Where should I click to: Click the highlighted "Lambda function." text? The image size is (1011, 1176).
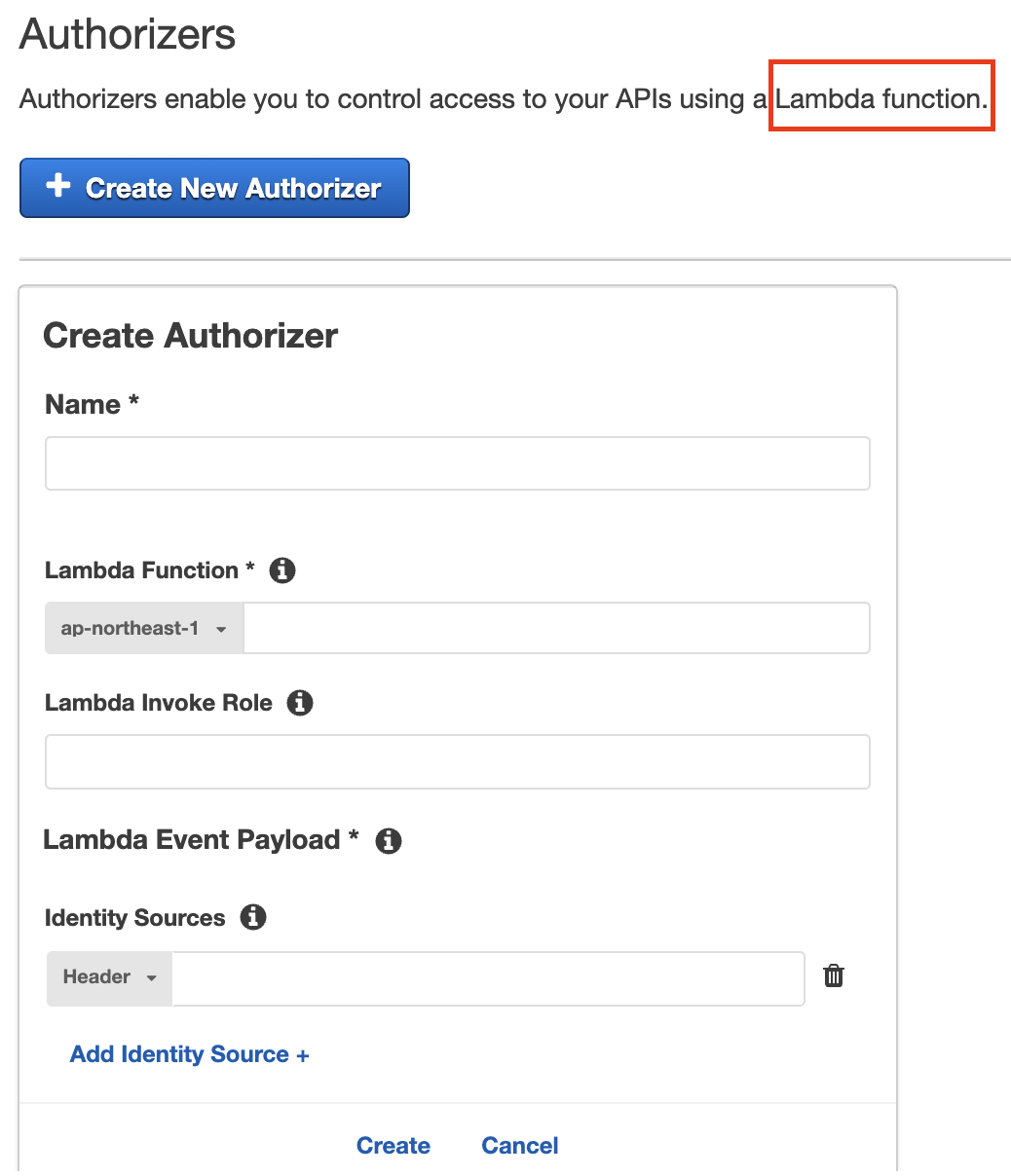point(881,97)
